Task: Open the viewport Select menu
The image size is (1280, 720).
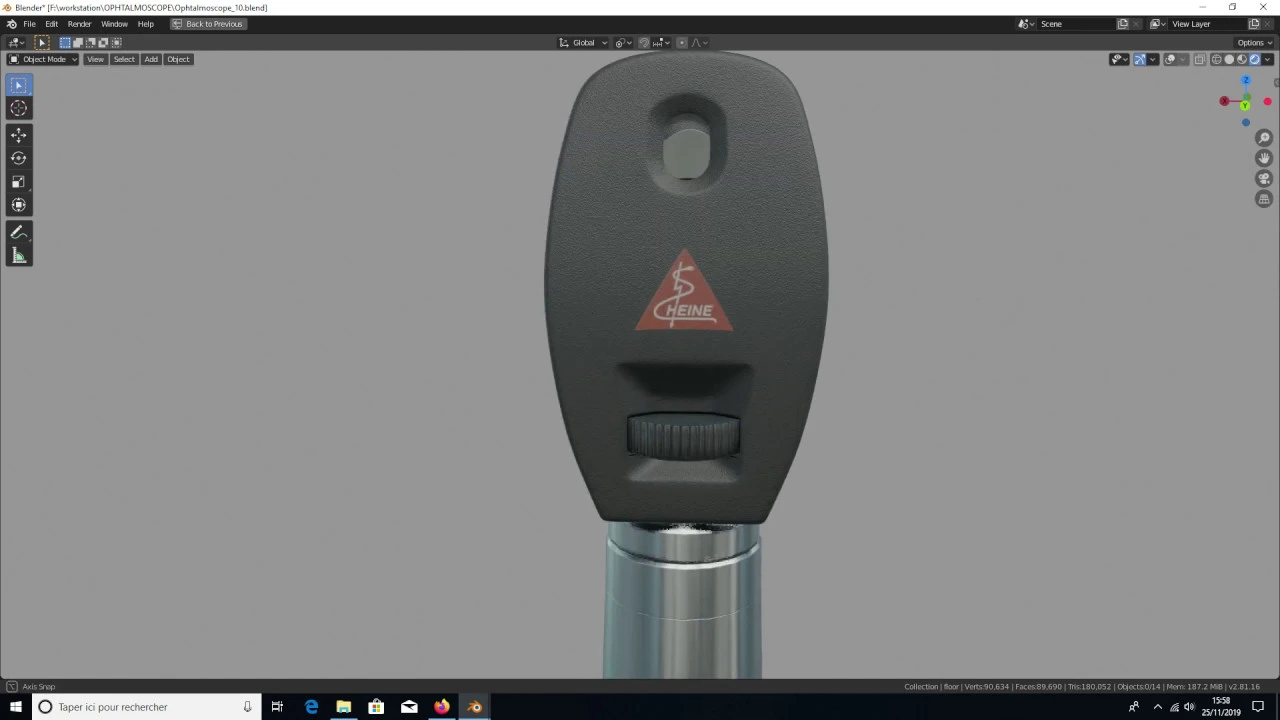Action: pos(124,59)
